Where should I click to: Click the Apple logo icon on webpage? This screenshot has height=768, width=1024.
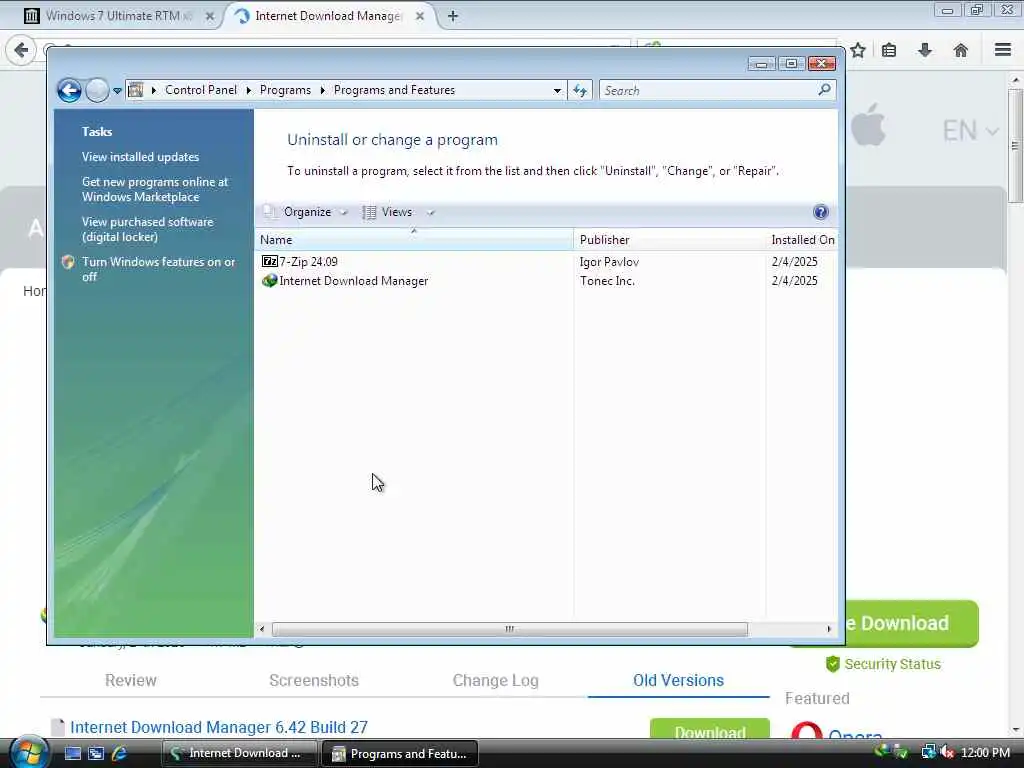(x=869, y=125)
